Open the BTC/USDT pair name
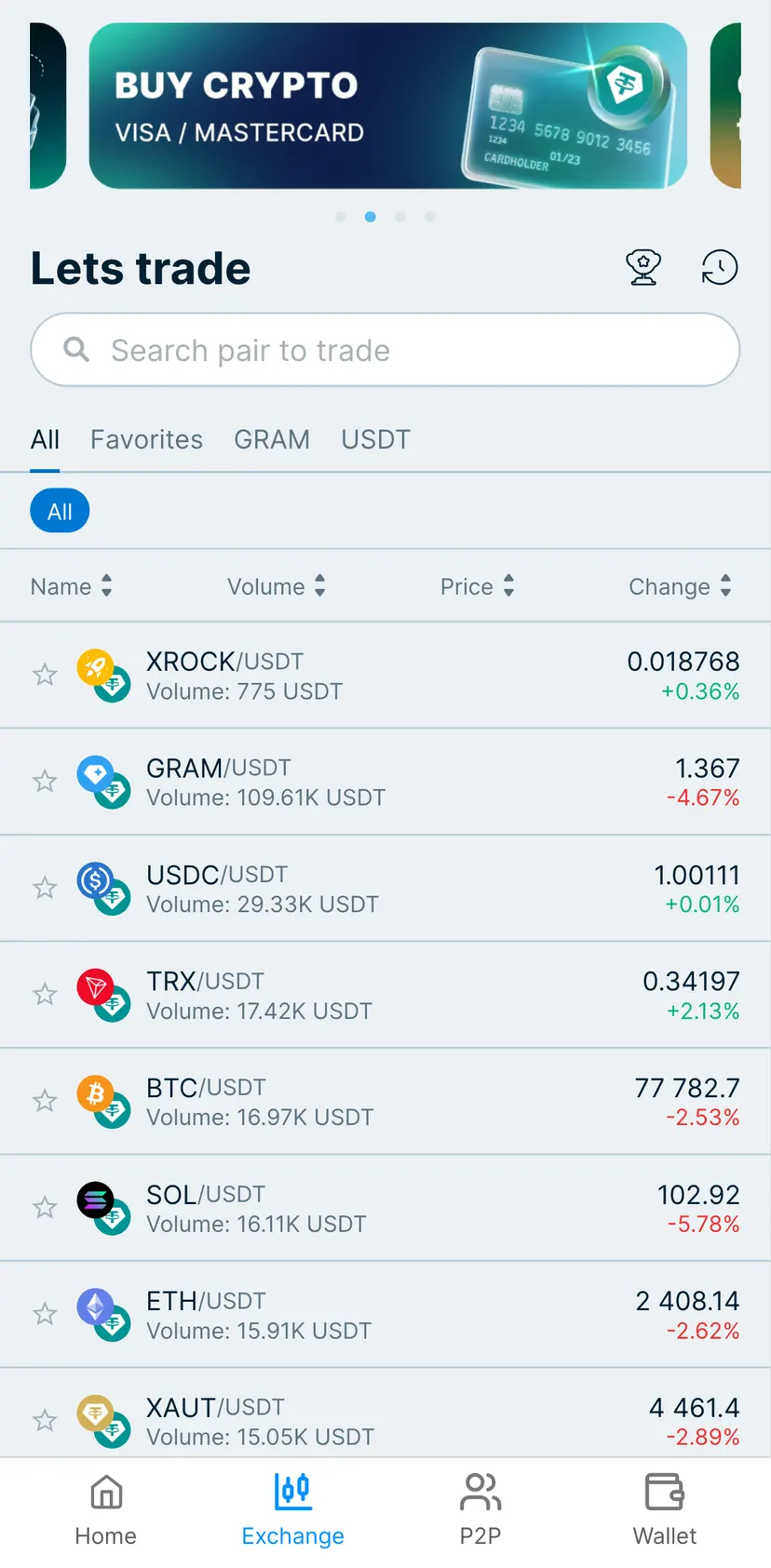 (207, 1088)
